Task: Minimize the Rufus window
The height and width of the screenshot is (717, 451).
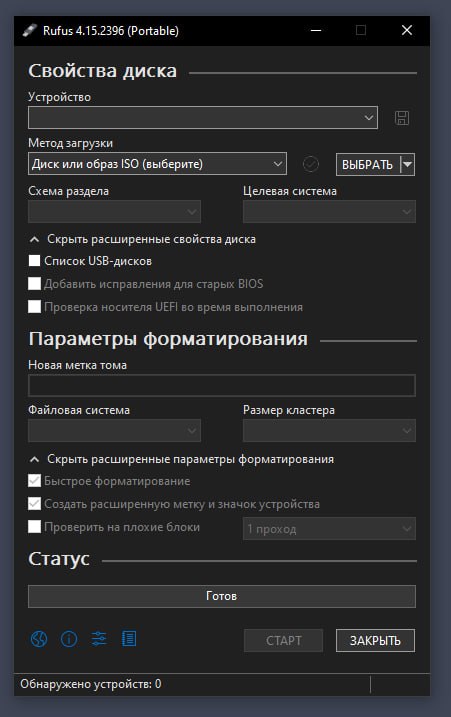Action: (316, 31)
